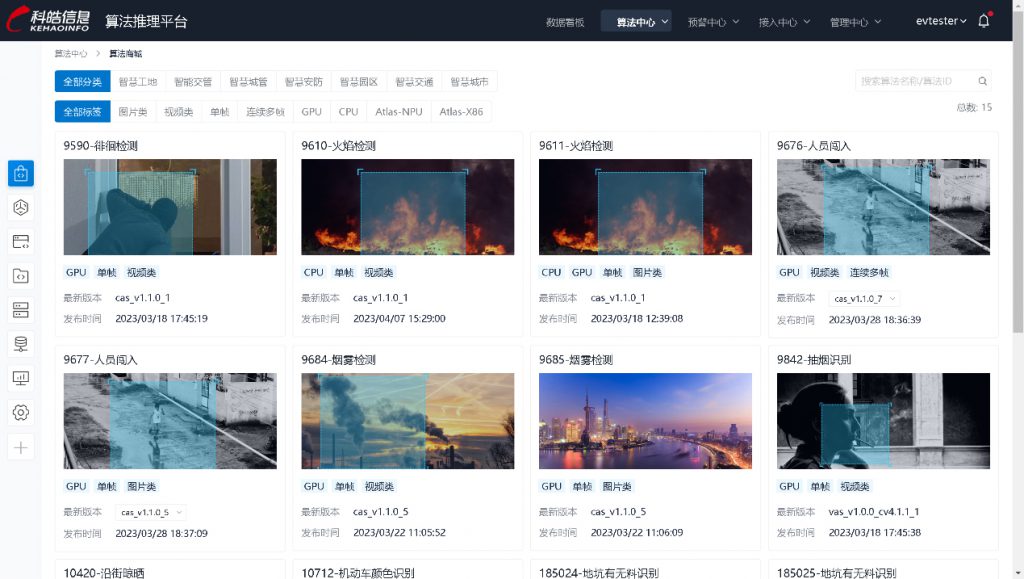Select the 全部分类 category tab
The image size is (1024, 579).
(82, 82)
